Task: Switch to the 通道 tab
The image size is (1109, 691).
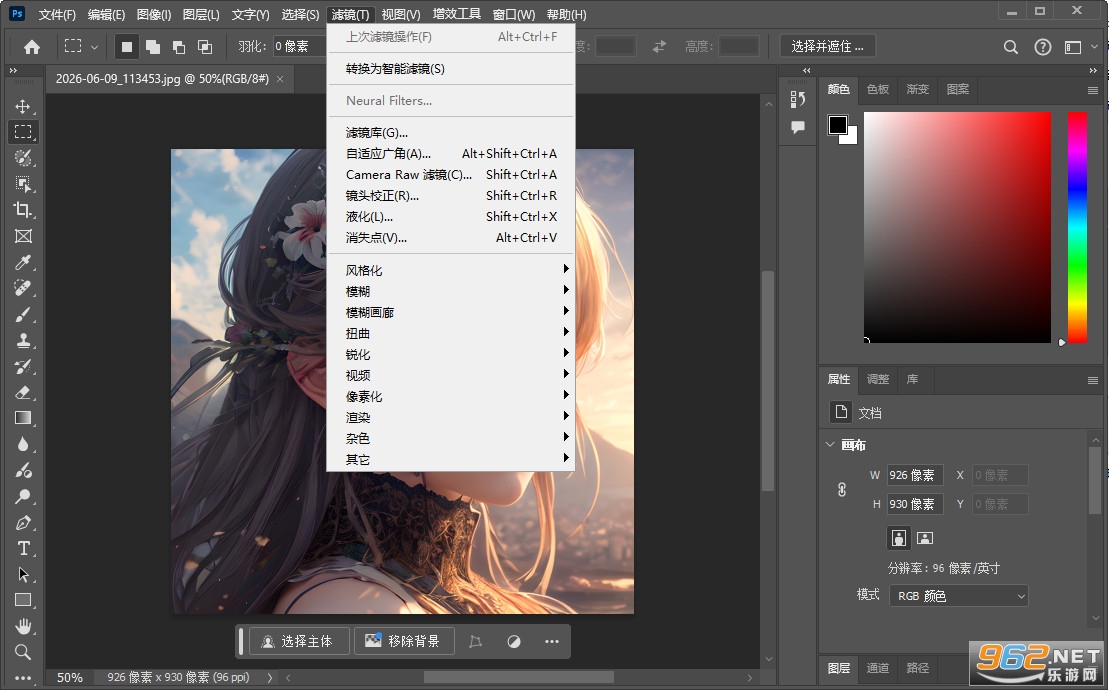Action: (x=878, y=668)
